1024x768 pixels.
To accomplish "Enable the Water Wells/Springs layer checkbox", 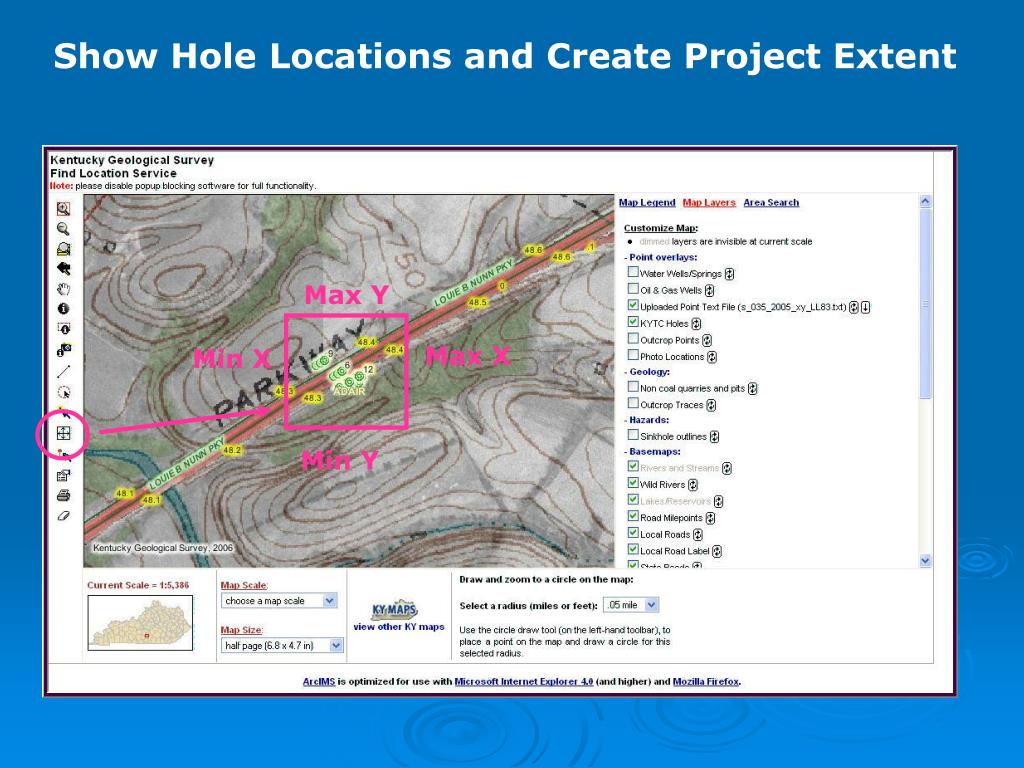I will click(x=633, y=272).
